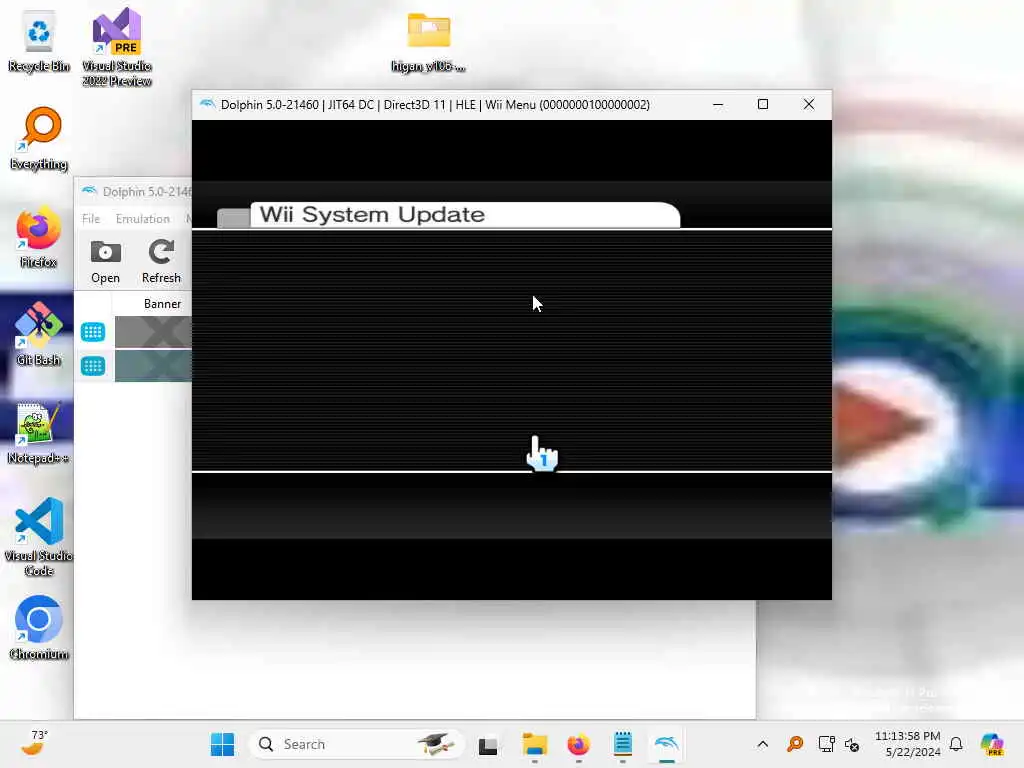
Task: Open the higan v106 folder on desktop
Action: click(x=428, y=42)
